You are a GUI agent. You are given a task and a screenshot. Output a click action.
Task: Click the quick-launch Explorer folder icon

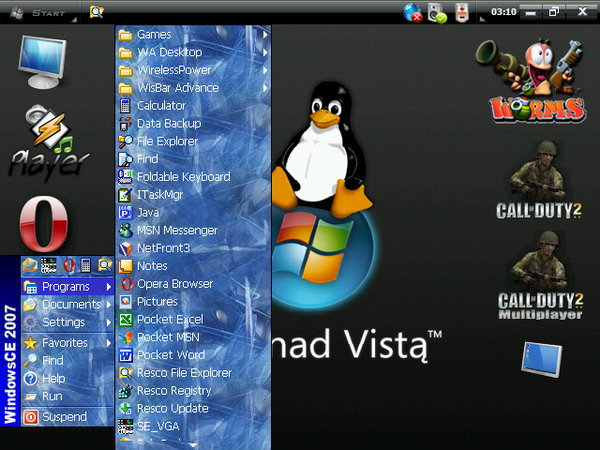[30, 265]
